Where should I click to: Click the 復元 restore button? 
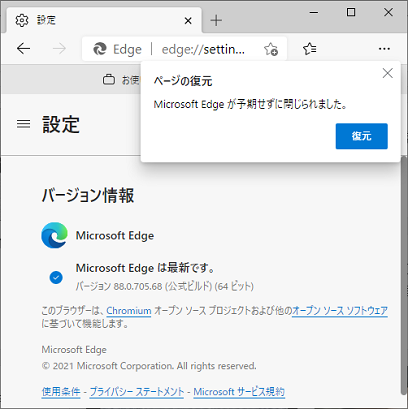(x=362, y=136)
